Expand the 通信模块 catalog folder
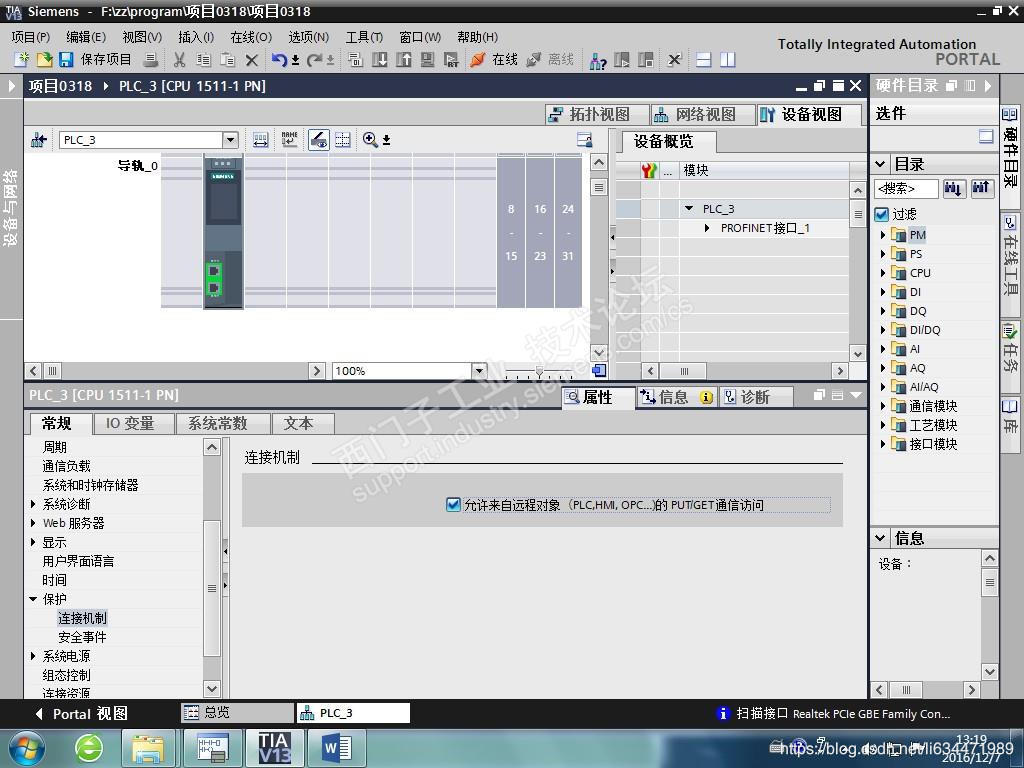1024x768 pixels. 883,406
